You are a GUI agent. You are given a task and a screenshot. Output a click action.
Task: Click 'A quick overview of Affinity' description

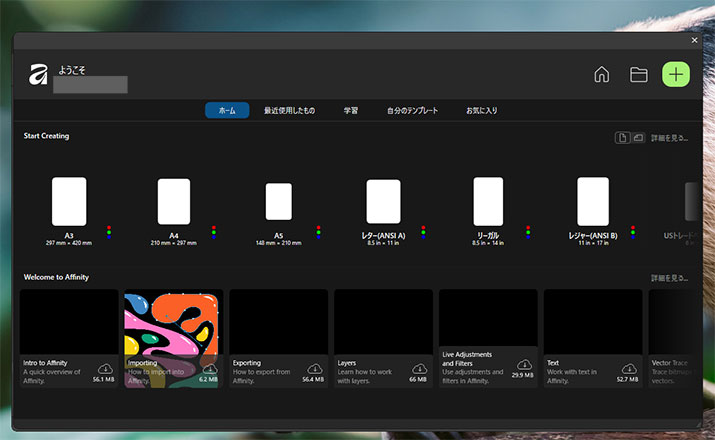coord(52,376)
